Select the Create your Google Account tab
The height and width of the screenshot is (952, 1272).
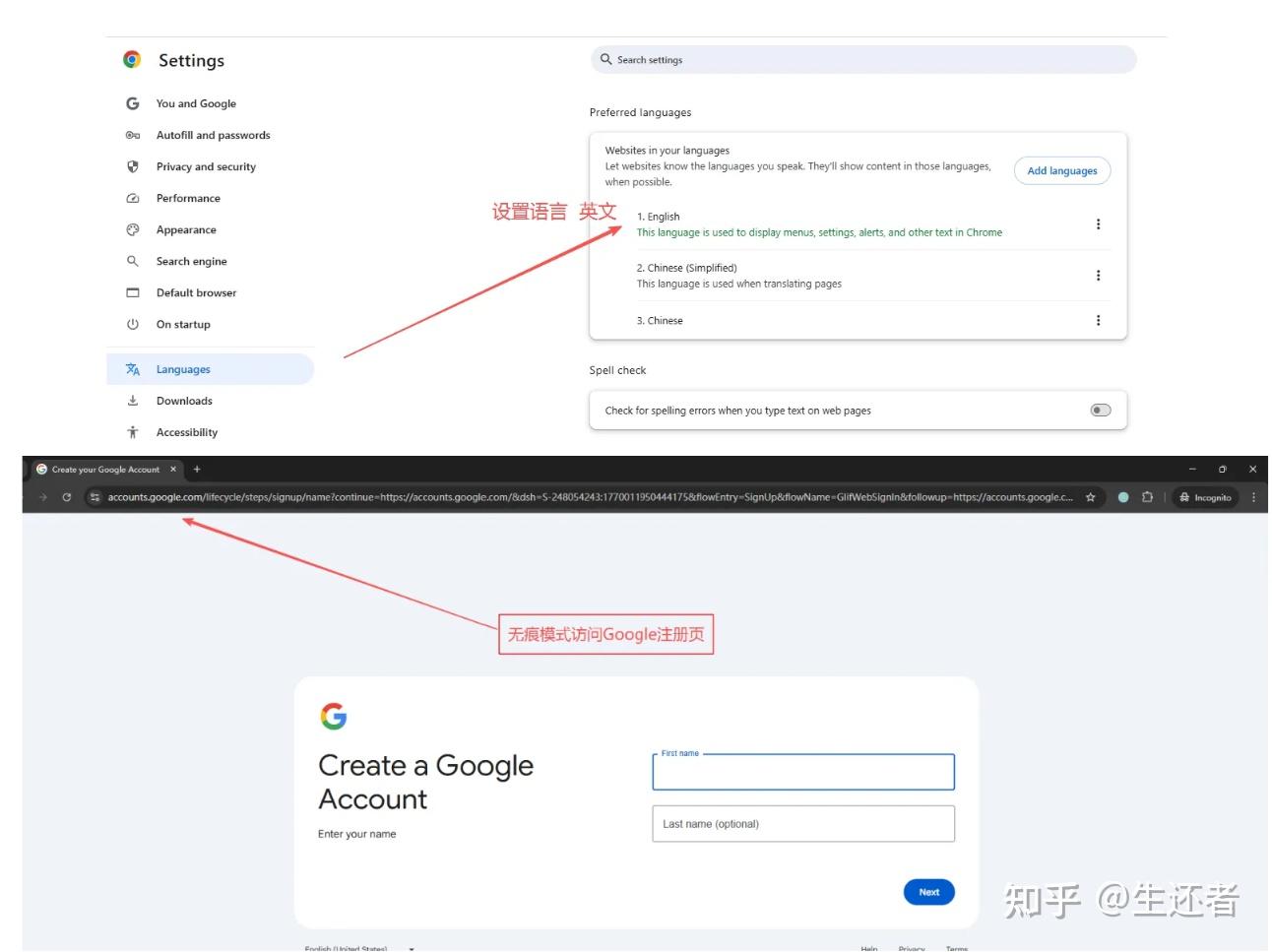105,470
